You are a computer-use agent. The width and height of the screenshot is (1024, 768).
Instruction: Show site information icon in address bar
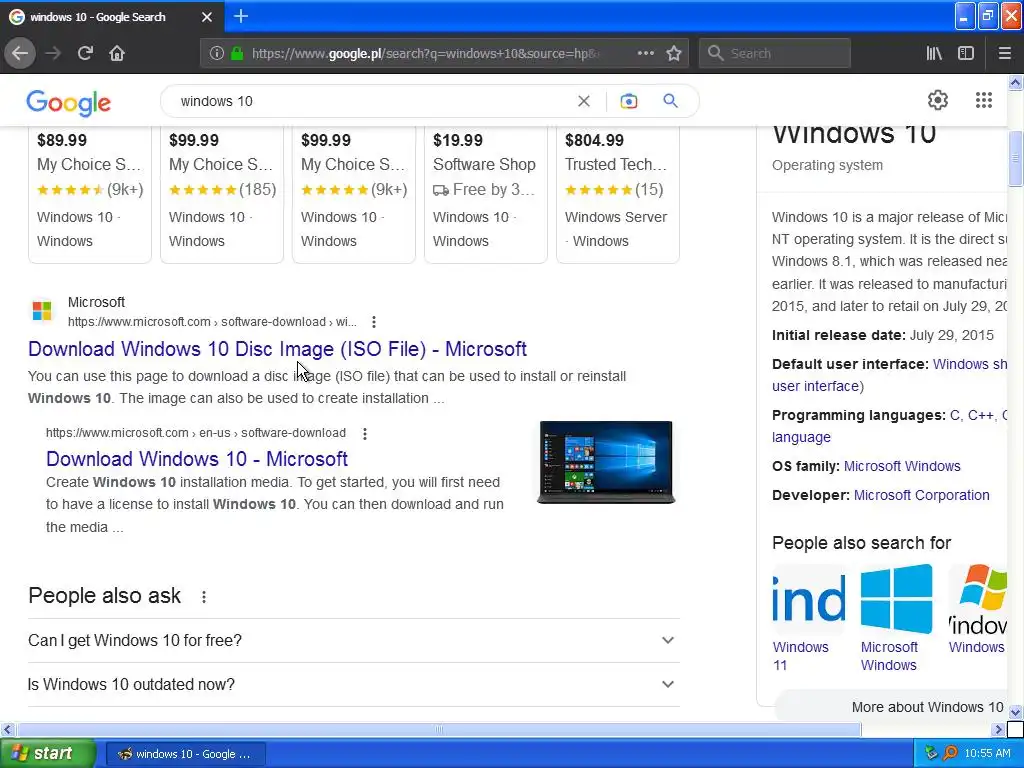click(217, 53)
